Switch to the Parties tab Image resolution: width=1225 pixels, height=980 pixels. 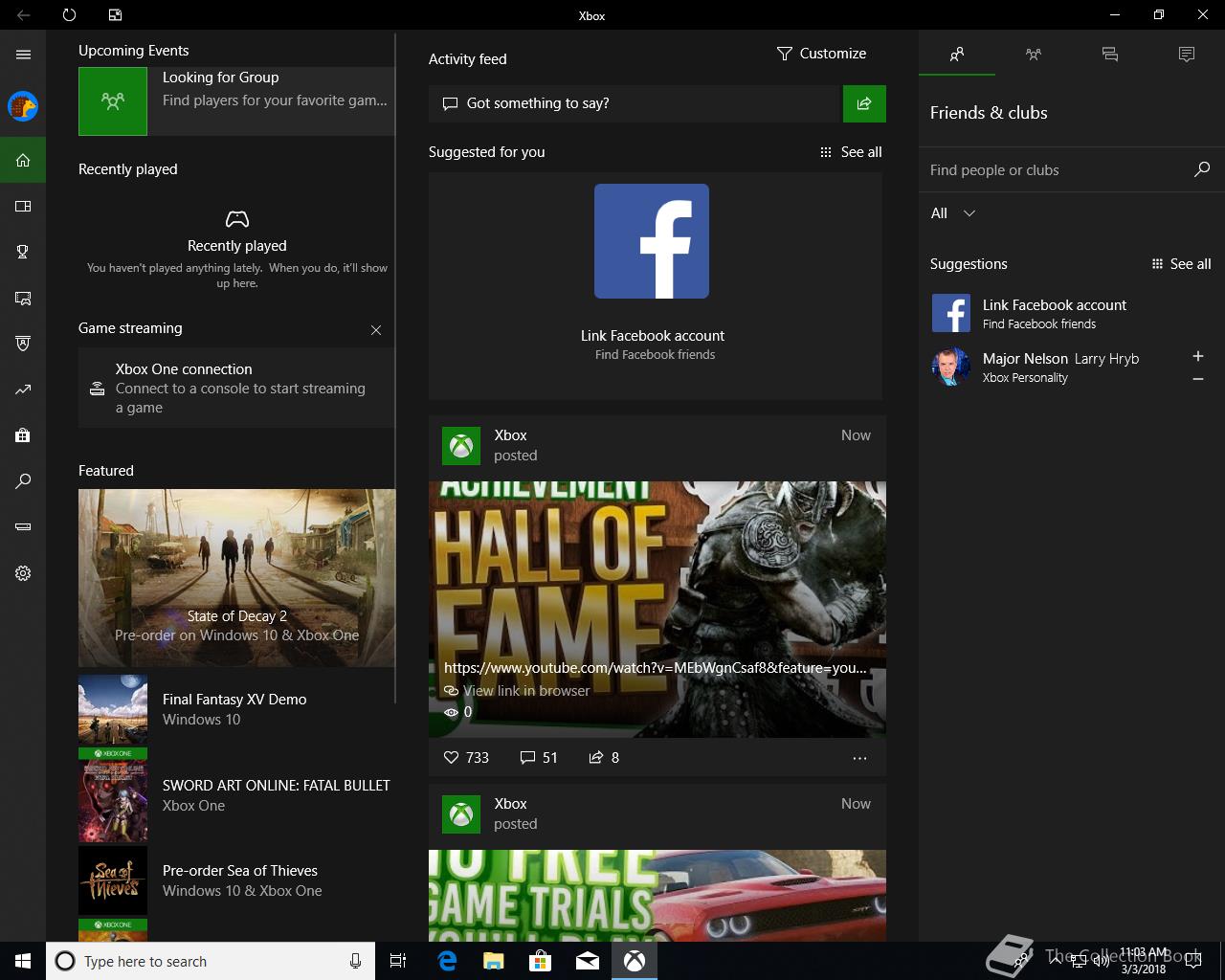[x=1034, y=55]
